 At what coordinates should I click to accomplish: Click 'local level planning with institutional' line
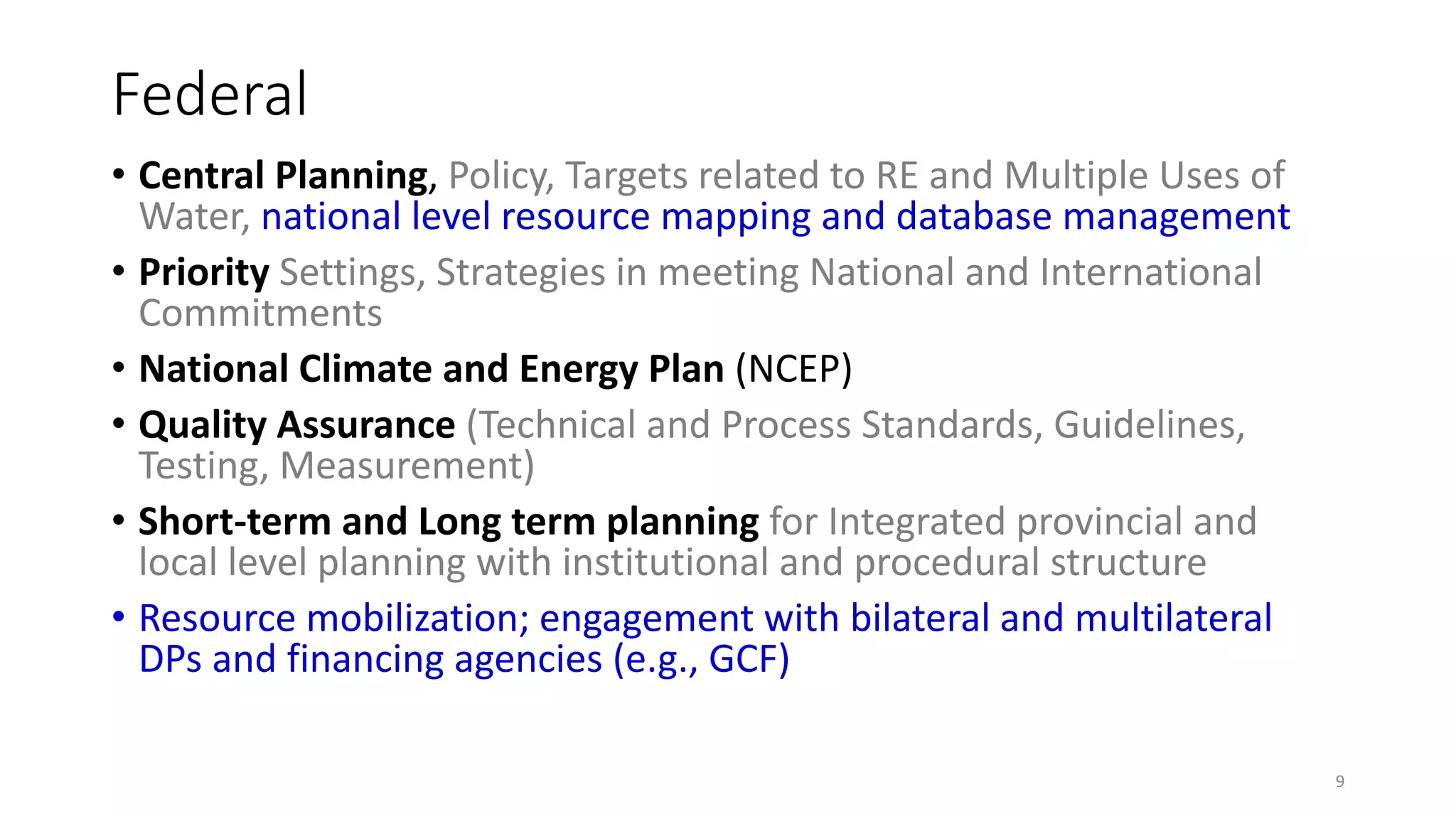pos(454,562)
